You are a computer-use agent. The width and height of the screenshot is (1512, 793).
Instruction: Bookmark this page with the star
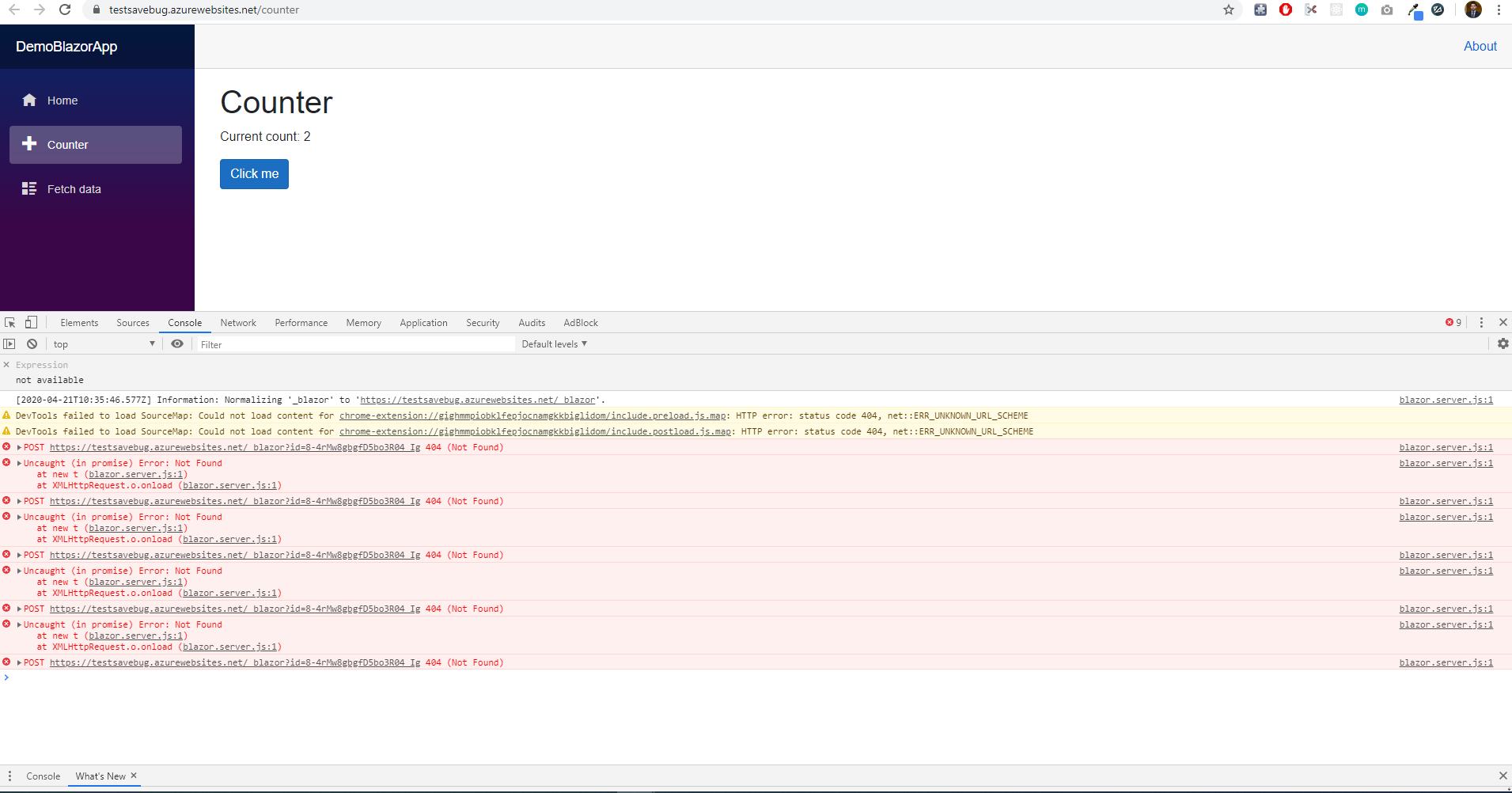coord(1229,9)
